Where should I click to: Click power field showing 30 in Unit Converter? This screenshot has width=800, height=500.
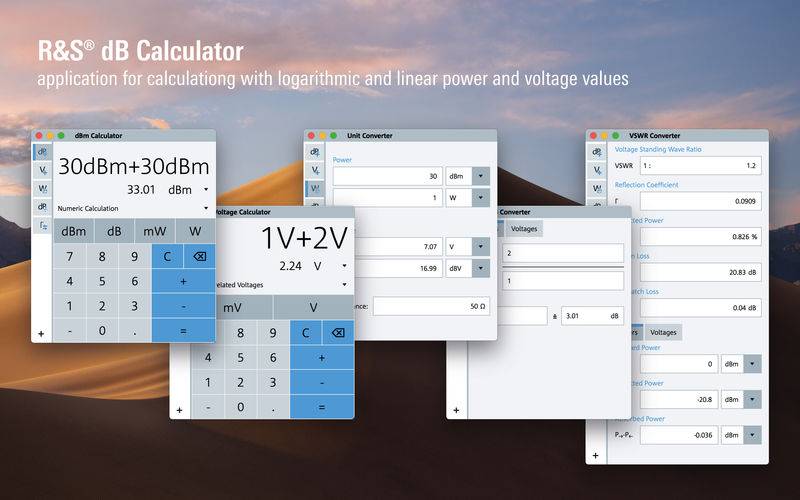coord(388,176)
